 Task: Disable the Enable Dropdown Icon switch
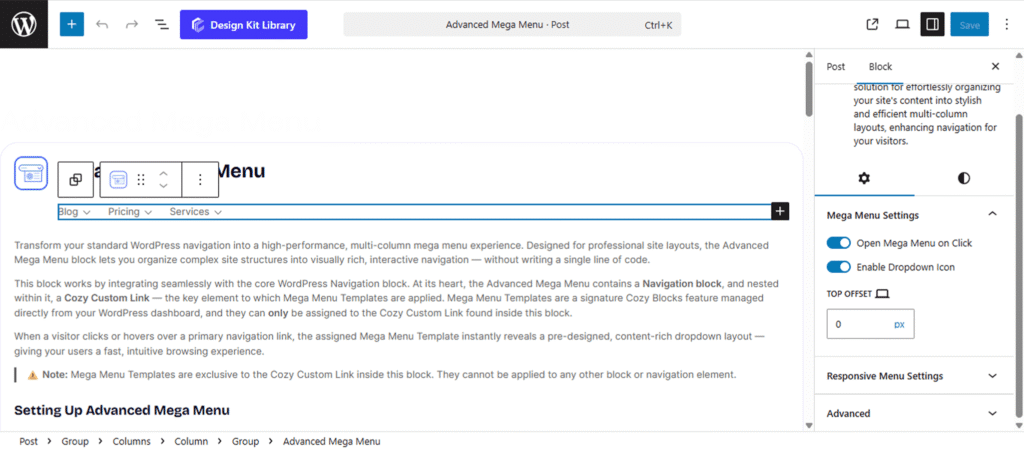tap(839, 267)
